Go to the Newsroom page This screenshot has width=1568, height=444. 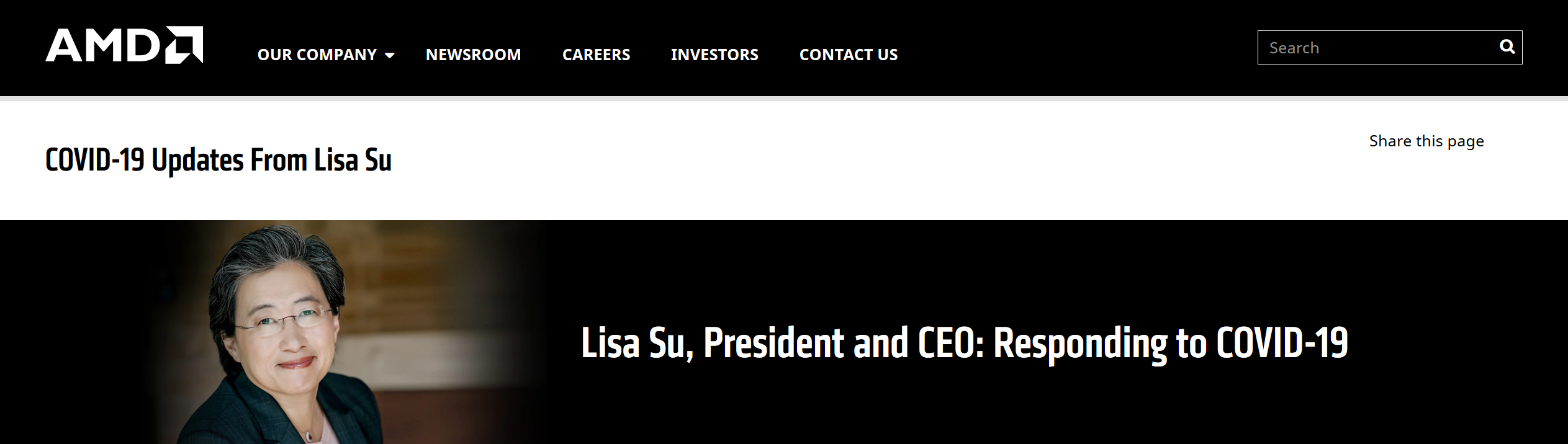click(x=473, y=55)
